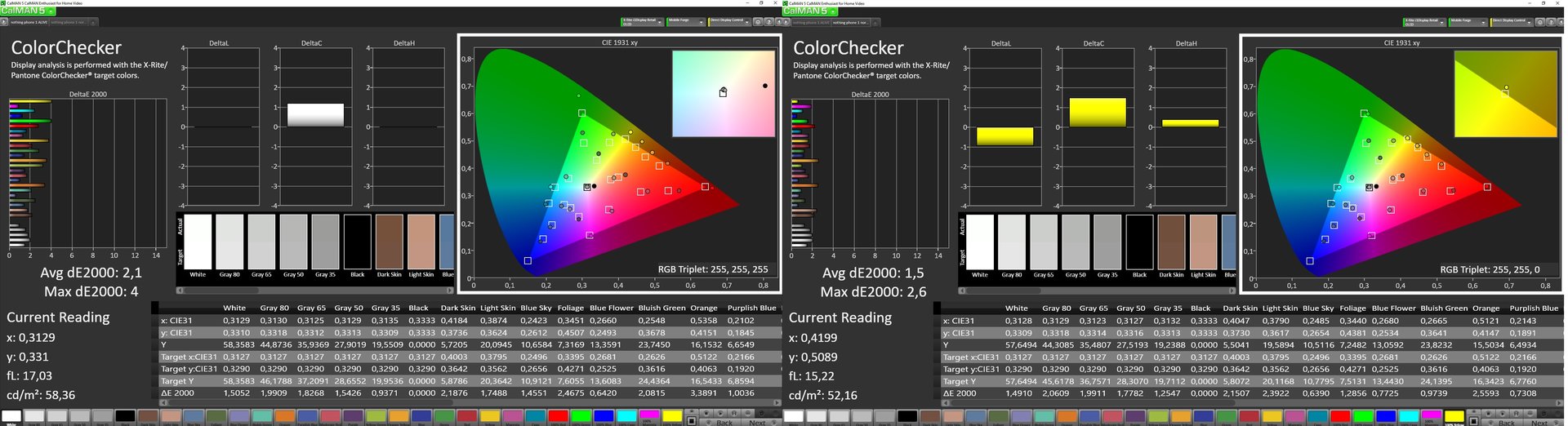The height and width of the screenshot is (426, 1568).
Task: Open the Mobile Forge source dropdown in right window
Action: tap(1484, 22)
